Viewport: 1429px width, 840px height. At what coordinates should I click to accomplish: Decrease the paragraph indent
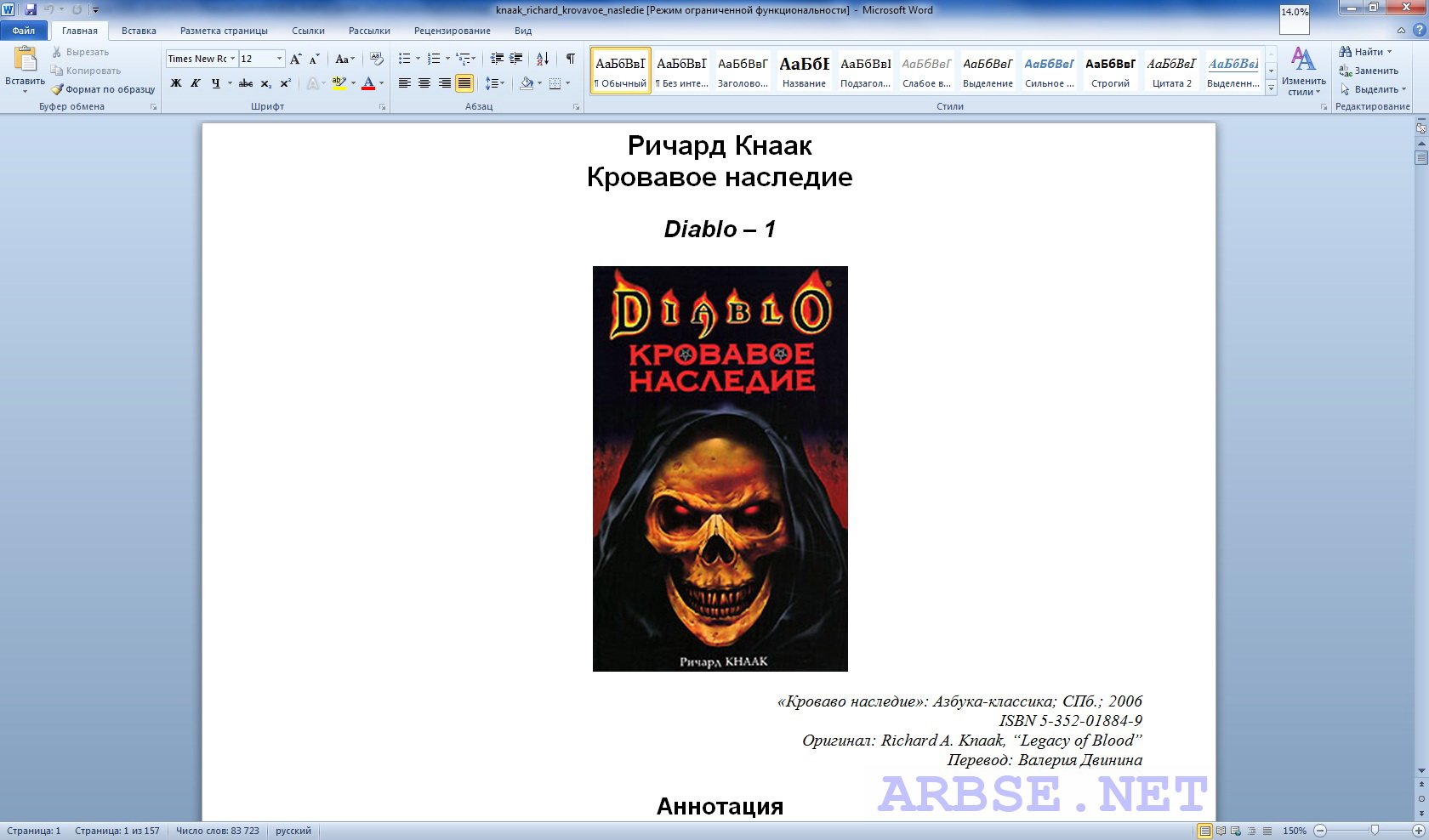coord(497,59)
